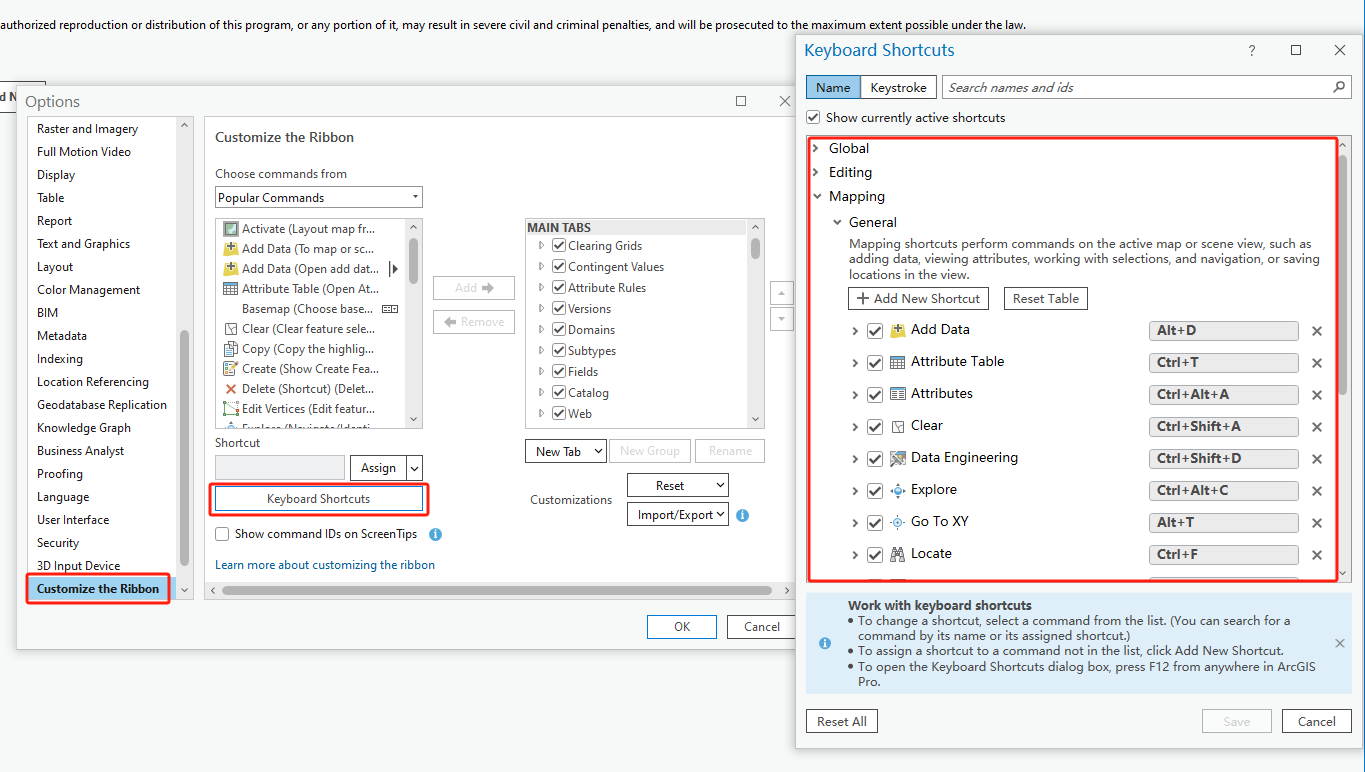Viewport: 1365px width, 772px height.
Task: Select the Edit Vertices command icon
Action: click(231, 409)
